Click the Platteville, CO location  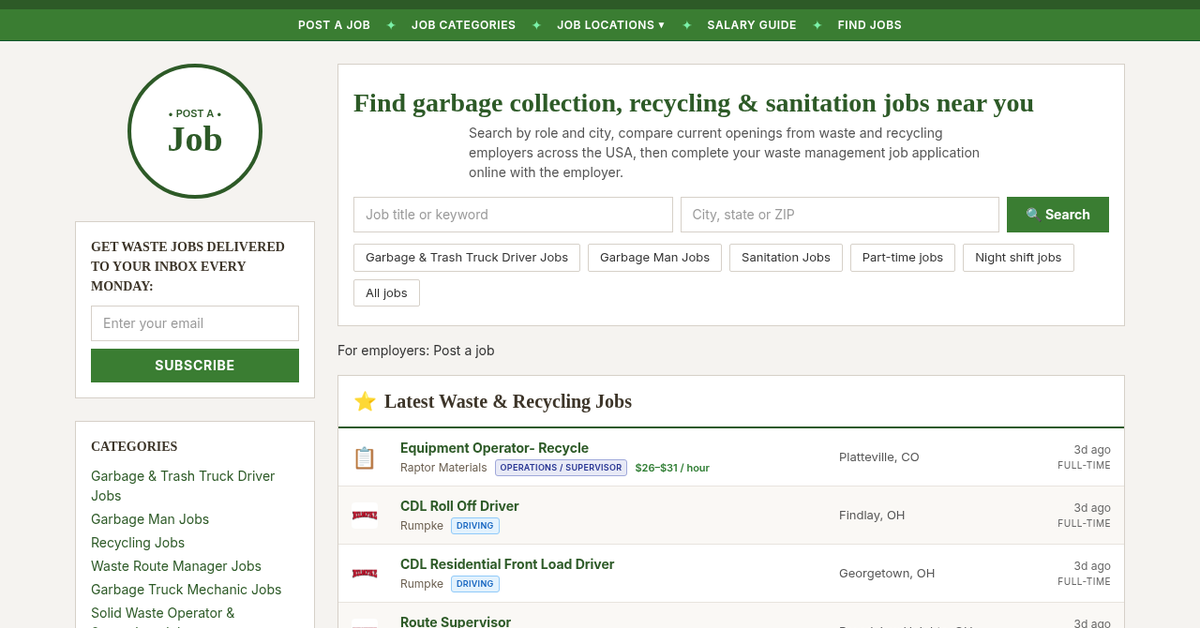click(879, 457)
